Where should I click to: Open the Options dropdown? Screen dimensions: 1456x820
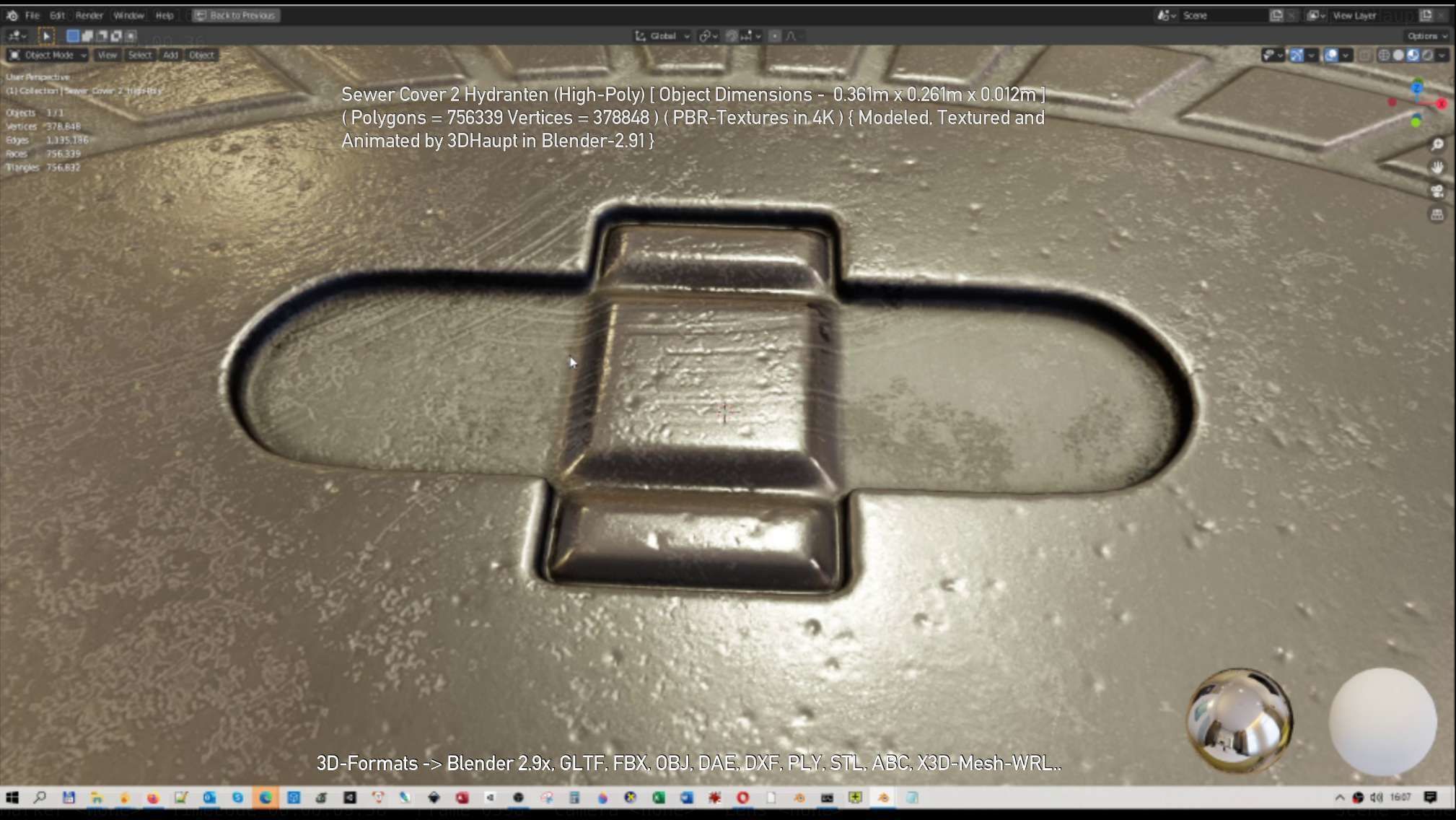click(1426, 35)
